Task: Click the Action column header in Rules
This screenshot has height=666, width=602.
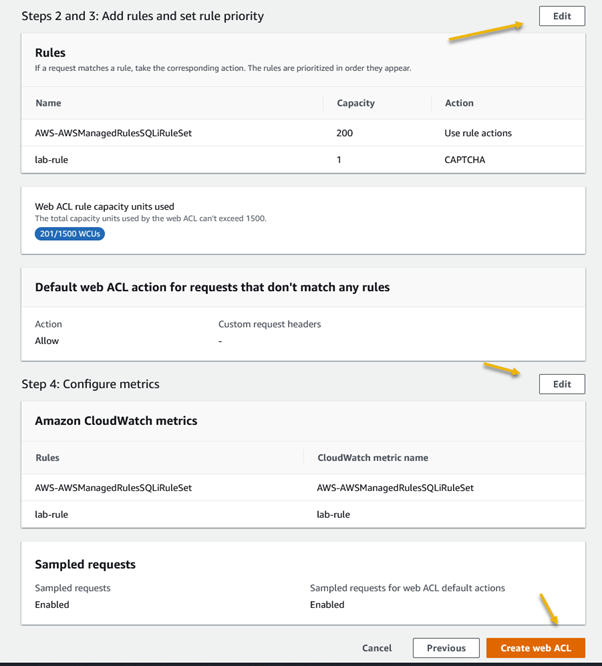Action: tap(459, 103)
